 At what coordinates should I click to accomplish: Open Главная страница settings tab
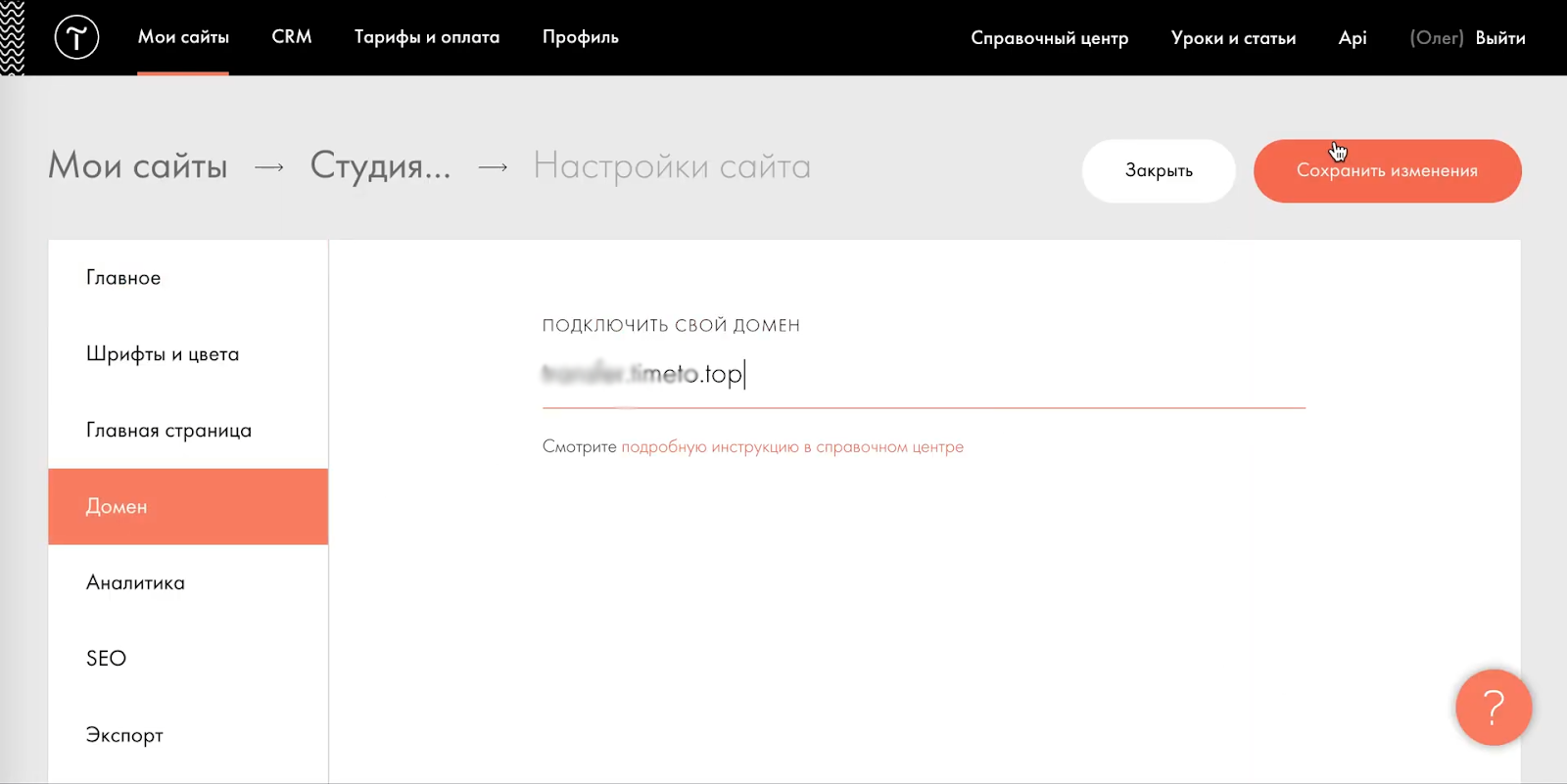(x=168, y=431)
